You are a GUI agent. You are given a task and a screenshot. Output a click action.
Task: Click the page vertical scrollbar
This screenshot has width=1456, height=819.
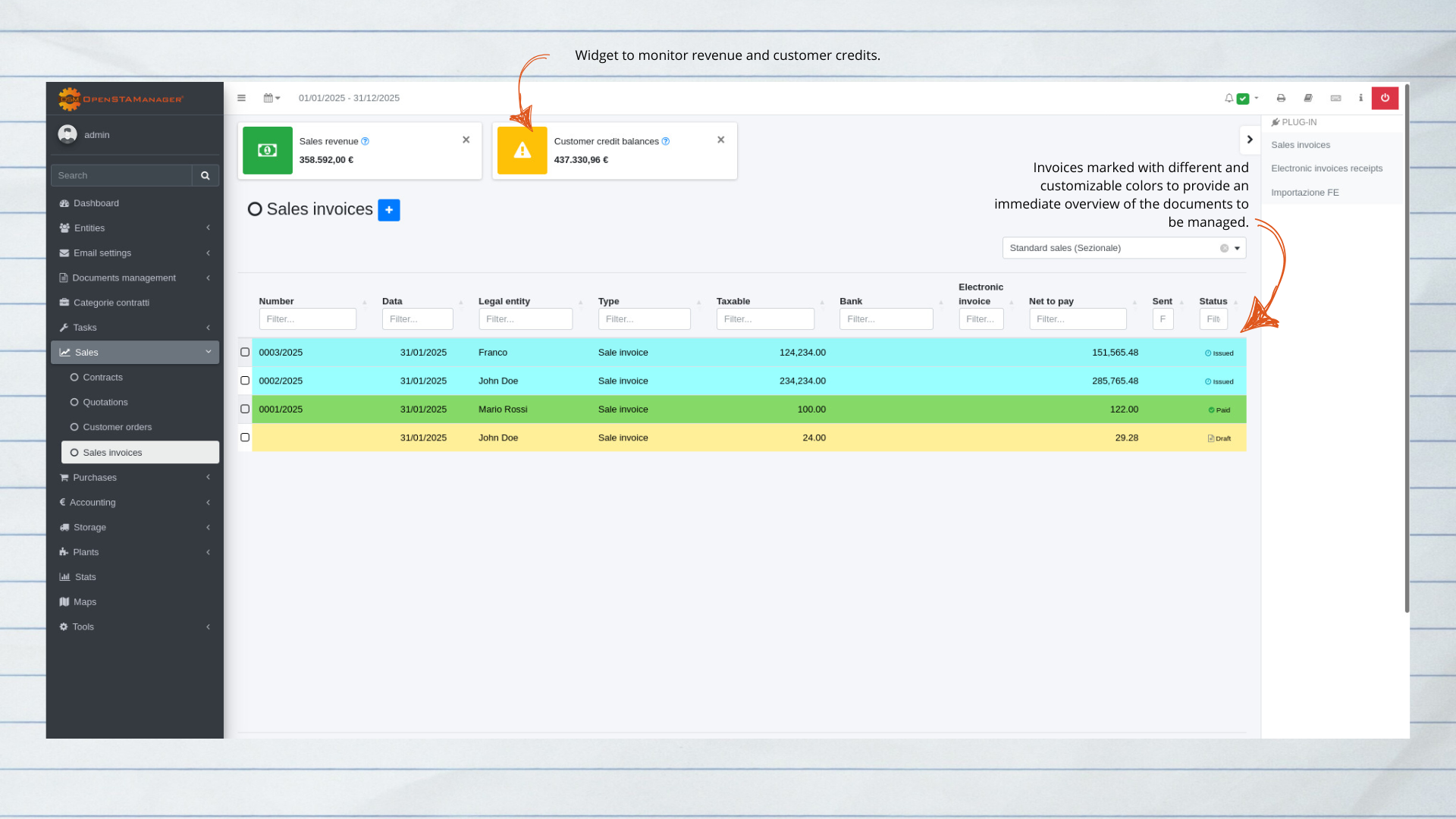(x=1407, y=349)
